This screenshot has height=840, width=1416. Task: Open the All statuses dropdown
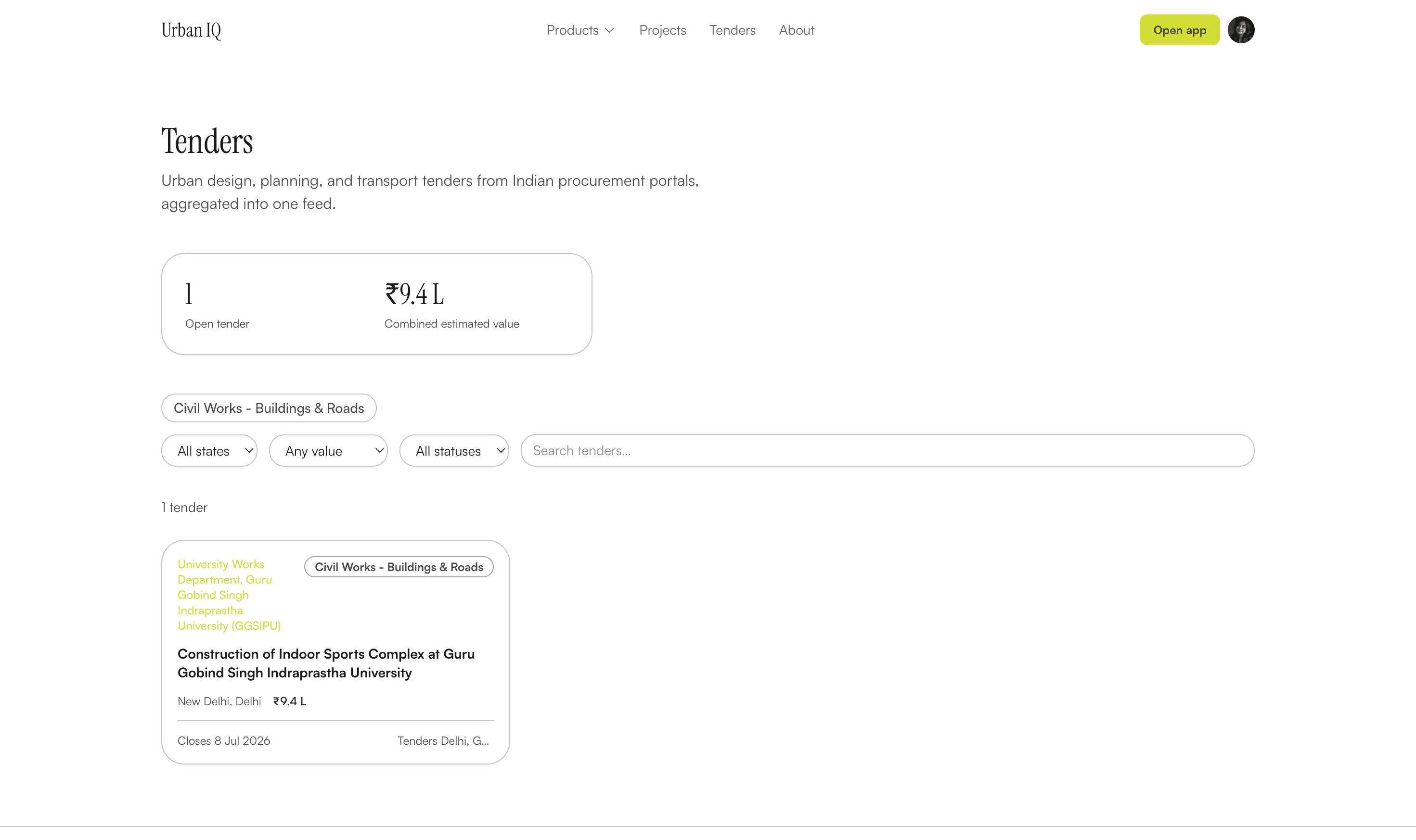454,451
